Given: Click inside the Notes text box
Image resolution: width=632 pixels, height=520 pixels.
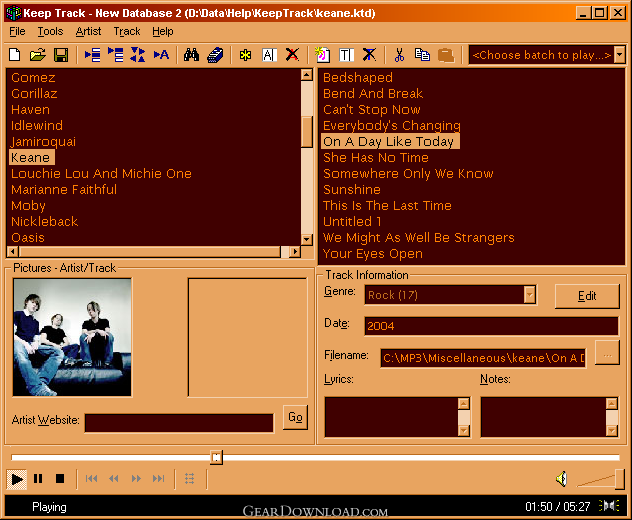Looking at the screenshot, I should [x=543, y=417].
